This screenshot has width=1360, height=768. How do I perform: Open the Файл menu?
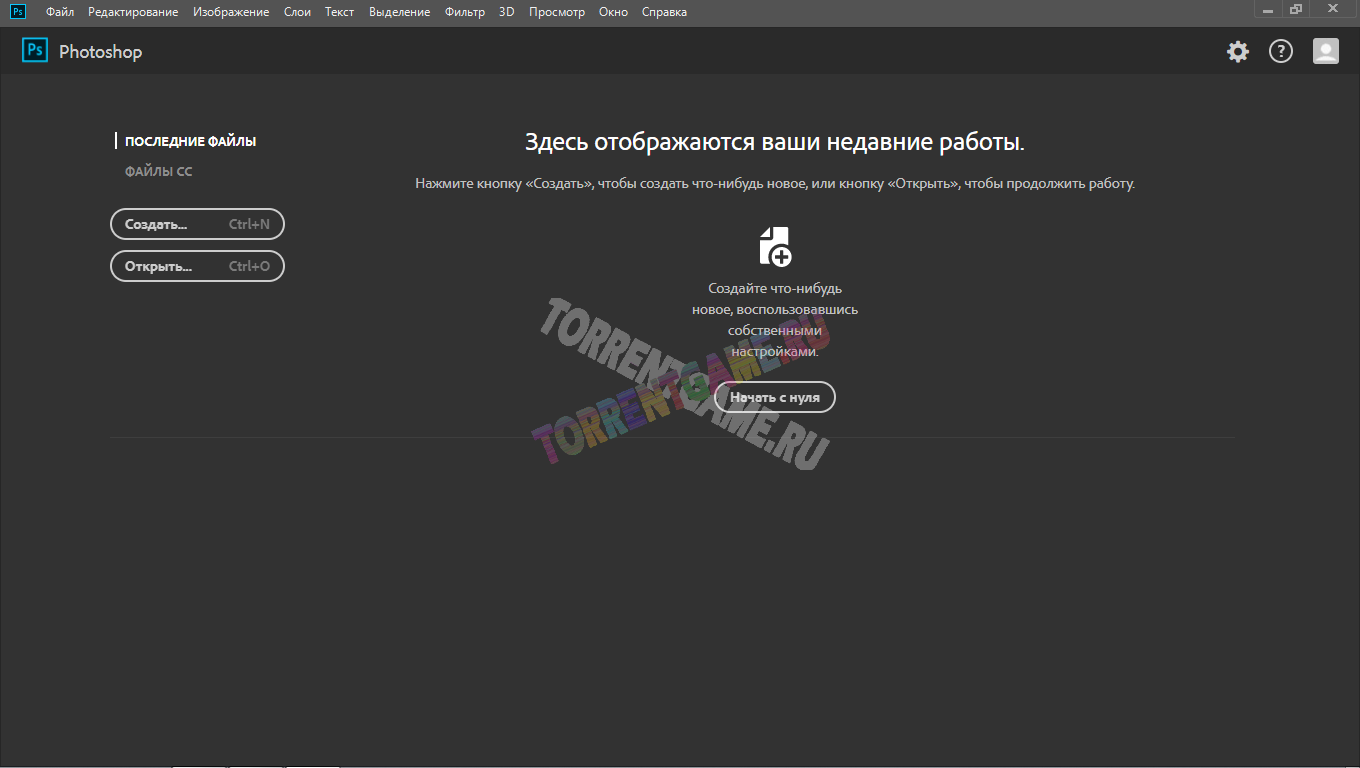(59, 11)
